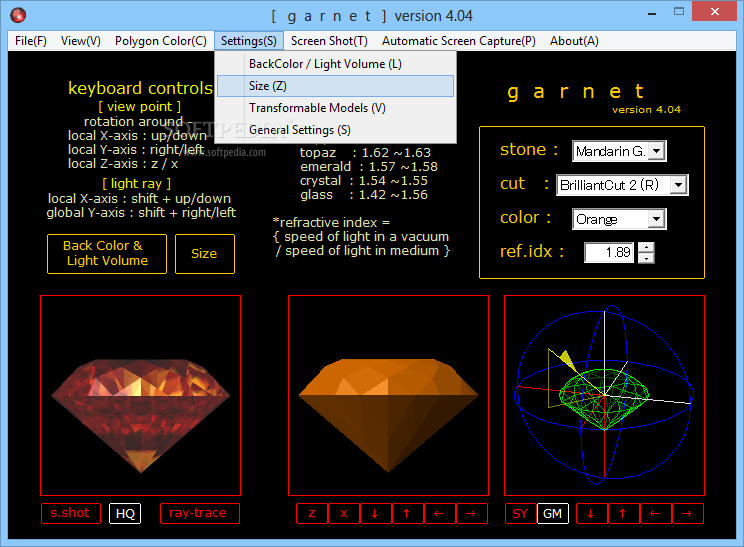The width and height of the screenshot is (744, 547).
Task: Click up arrow next to the GM button
Action: tap(623, 513)
